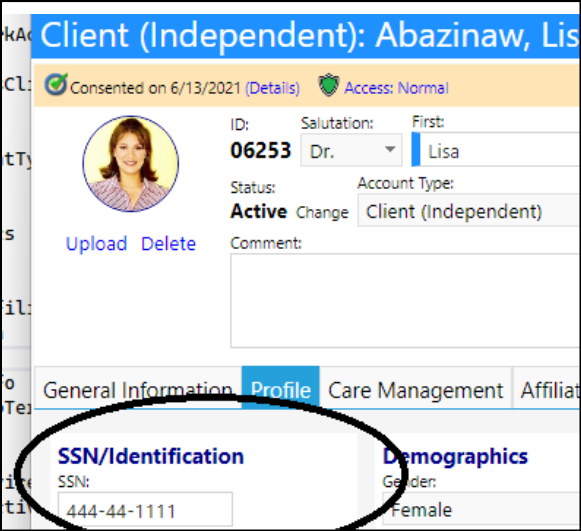Image resolution: width=581 pixels, height=531 pixels.
Task: Open the Access: Normal link
Action: pos(396,88)
